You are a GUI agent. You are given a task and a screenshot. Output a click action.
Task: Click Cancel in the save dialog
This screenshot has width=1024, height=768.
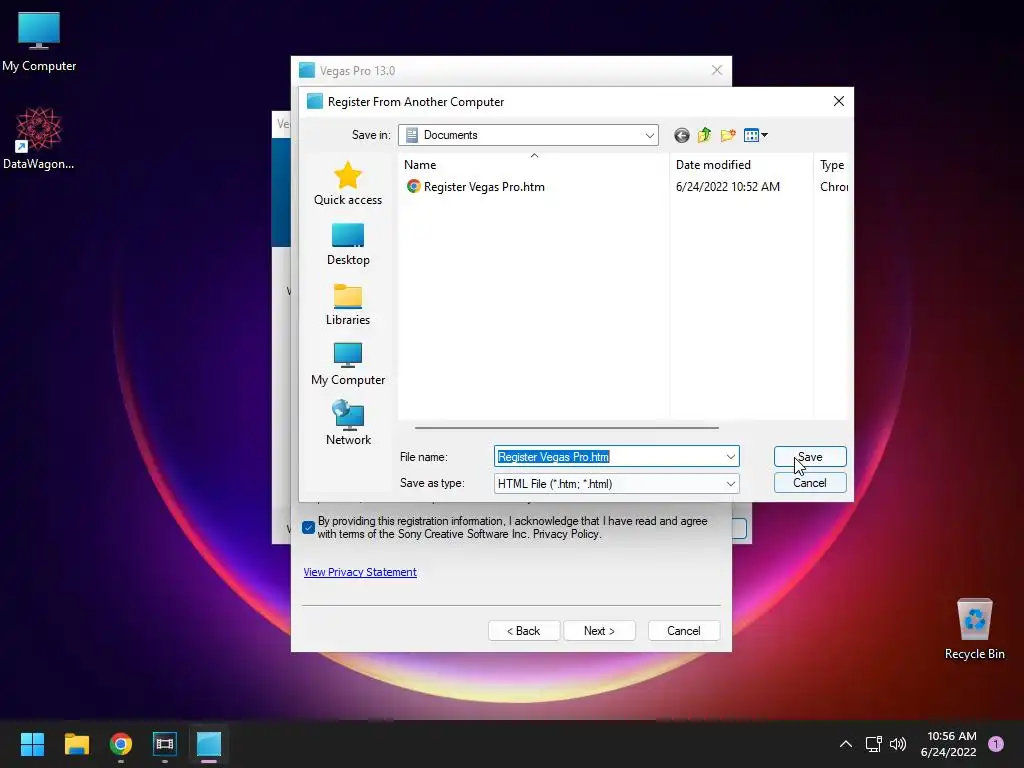(810, 483)
